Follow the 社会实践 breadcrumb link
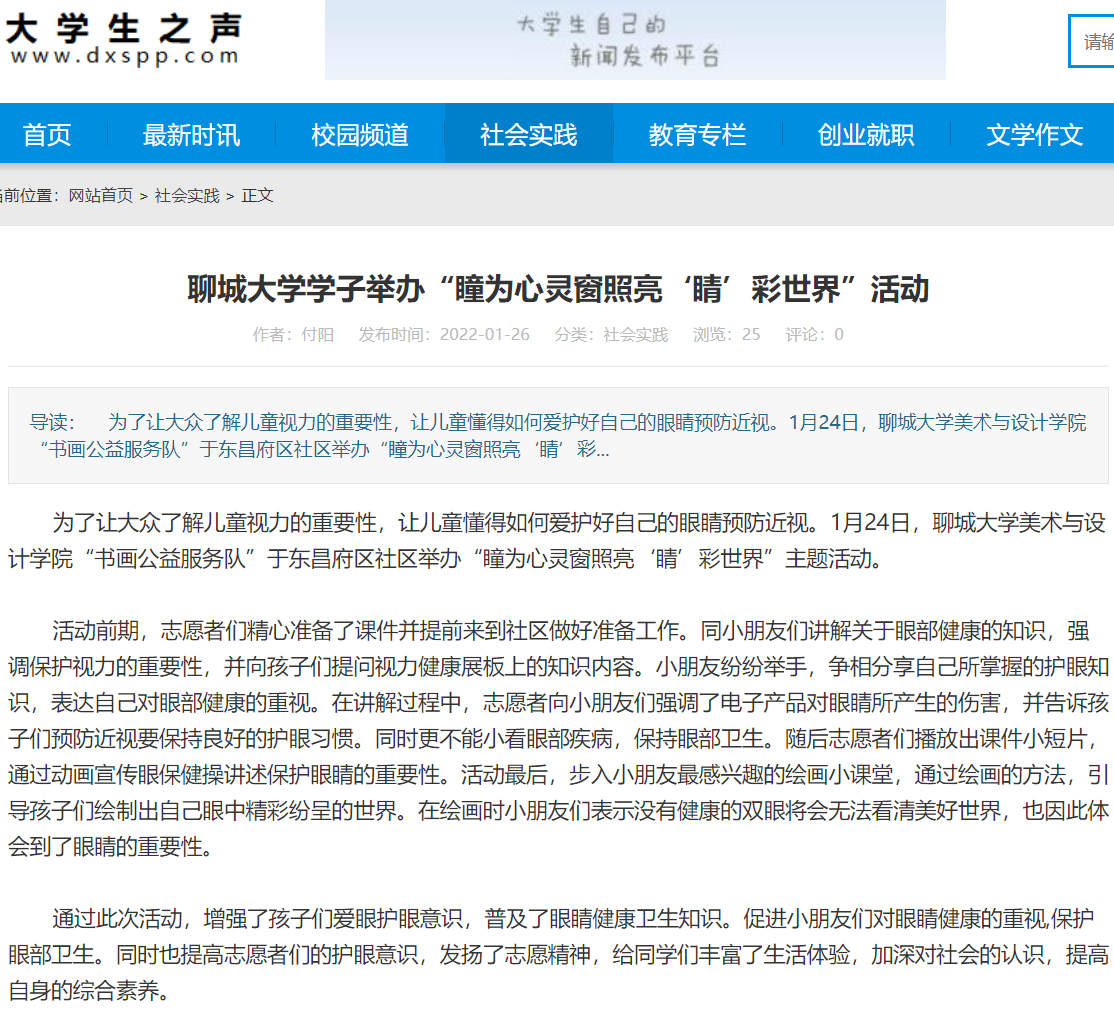1114x1018 pixels. click(x=187, y=195)
